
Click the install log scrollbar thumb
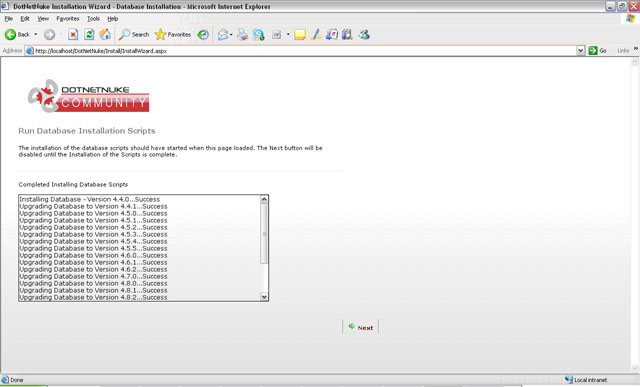264,234
